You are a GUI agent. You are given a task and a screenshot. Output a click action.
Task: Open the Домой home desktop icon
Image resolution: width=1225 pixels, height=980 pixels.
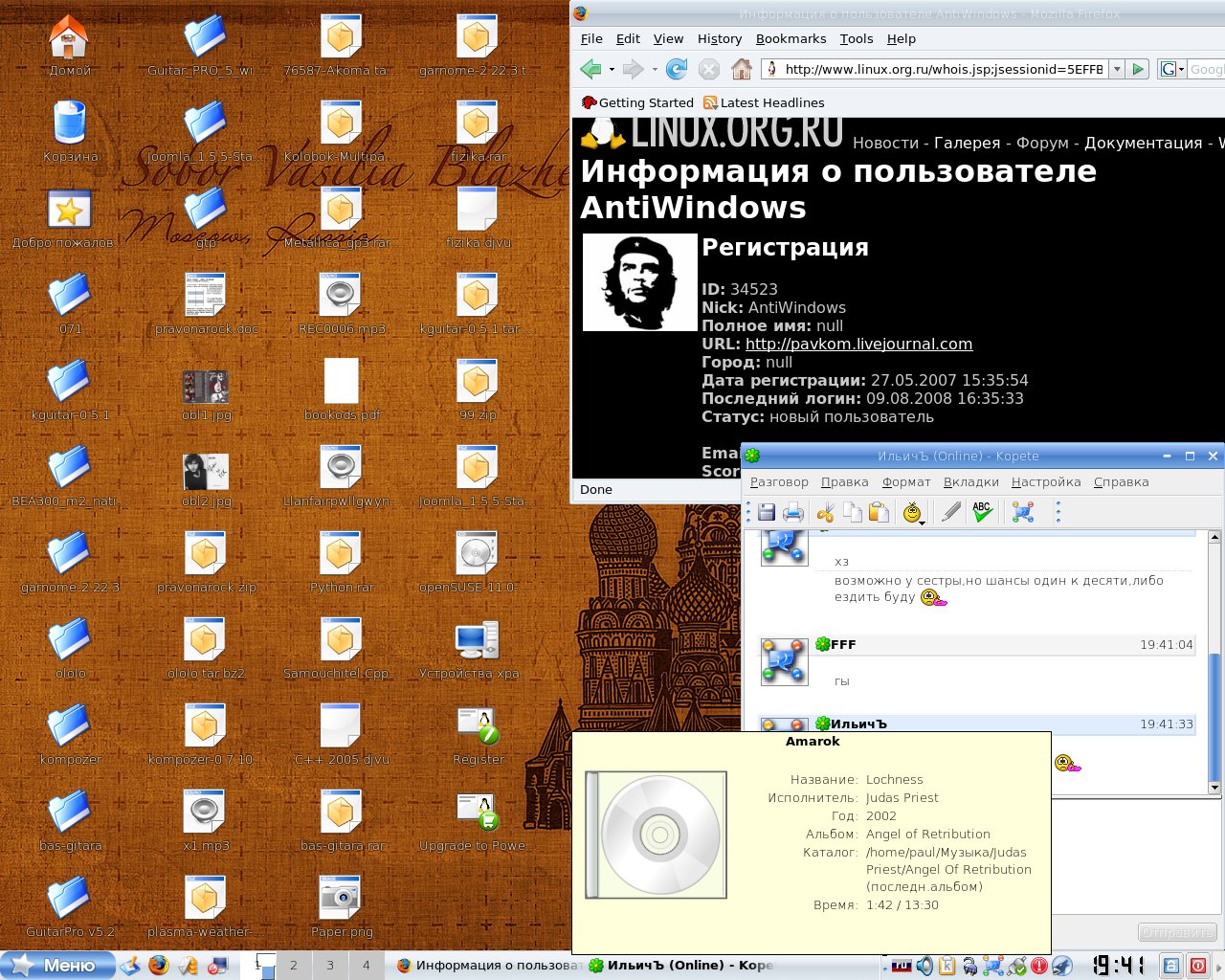[69, 45]
